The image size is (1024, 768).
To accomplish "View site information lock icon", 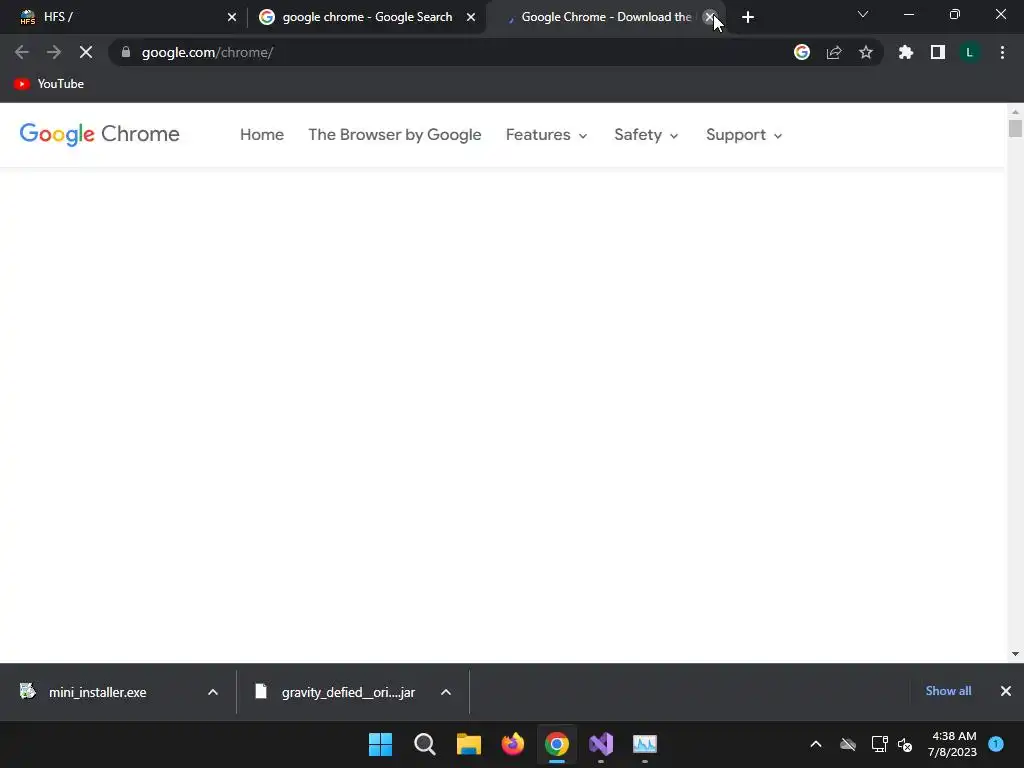I will (126, 52).
